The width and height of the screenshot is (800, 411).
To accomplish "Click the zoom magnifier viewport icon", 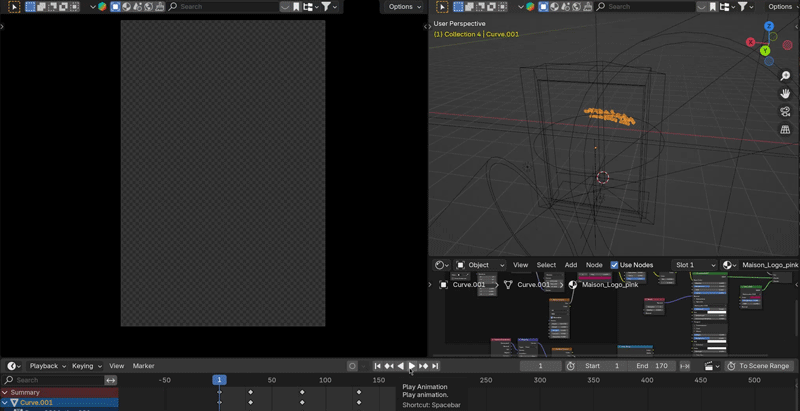I will pyautogui.click(x=785, y=76).
